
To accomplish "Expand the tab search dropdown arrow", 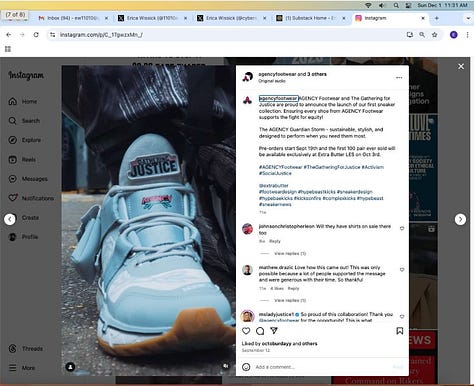I will point(468,18).
